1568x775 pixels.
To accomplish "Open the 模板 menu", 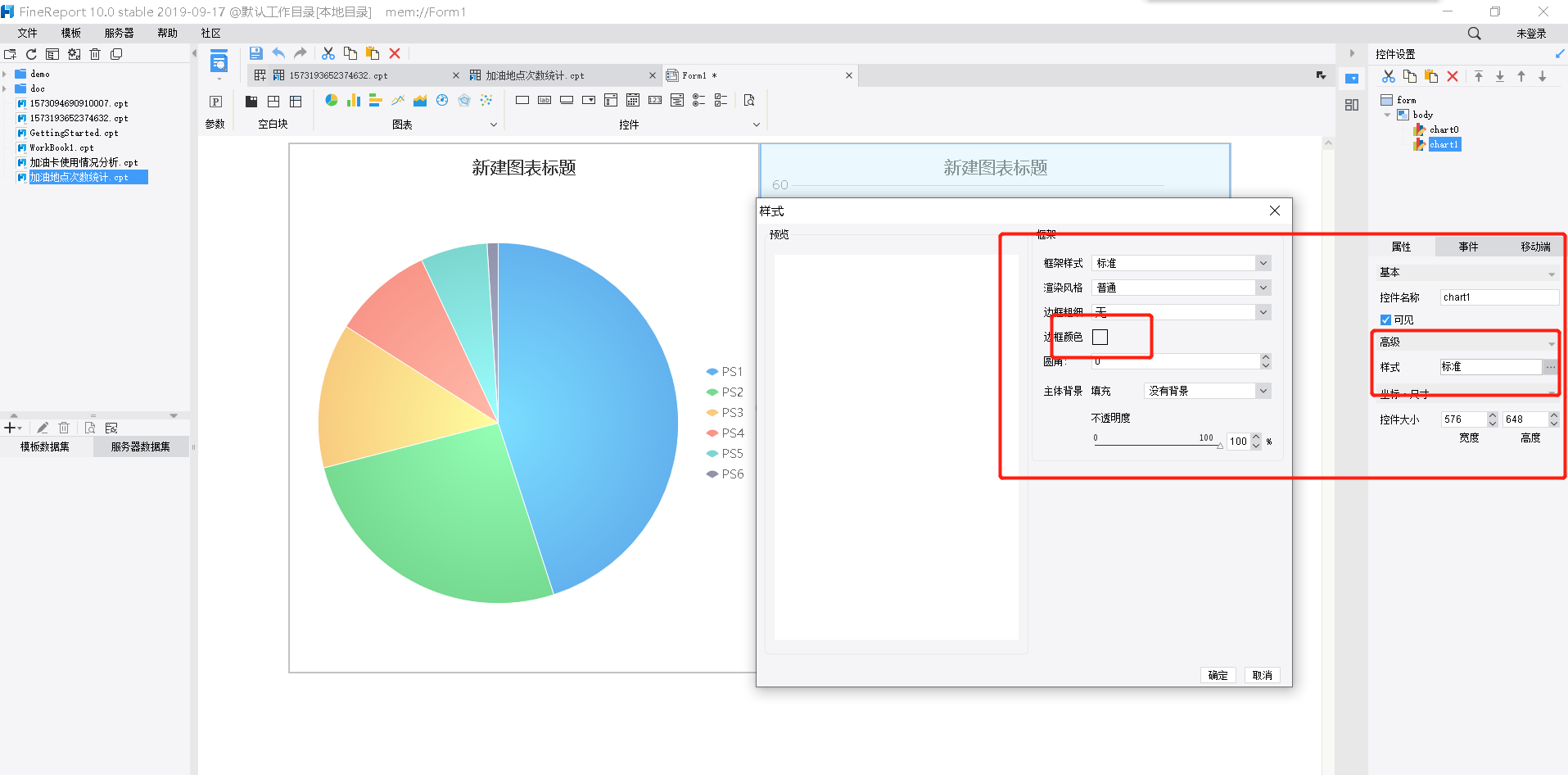I will (x=71, y=33).
